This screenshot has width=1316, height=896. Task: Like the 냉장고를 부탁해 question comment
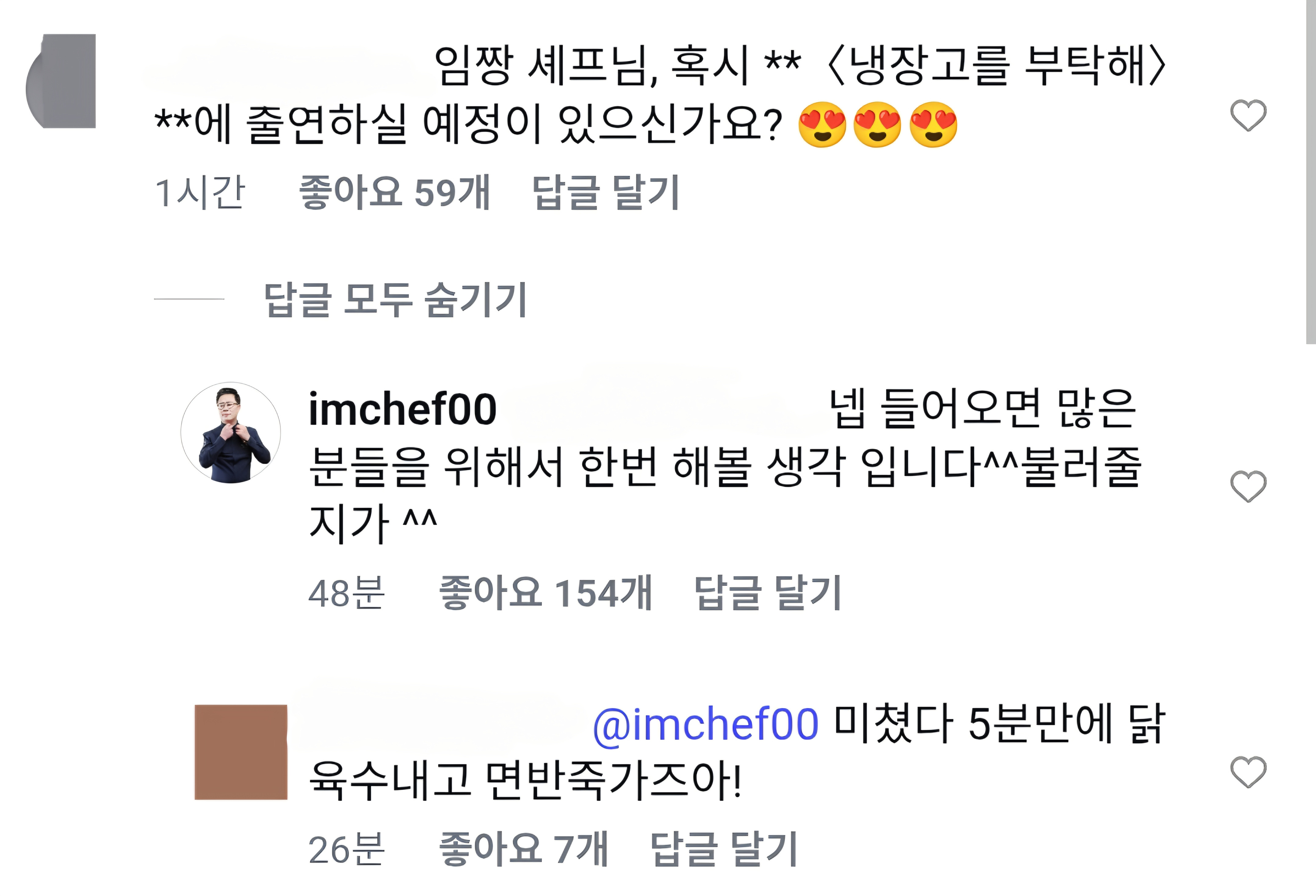(x=1248, y=116)
